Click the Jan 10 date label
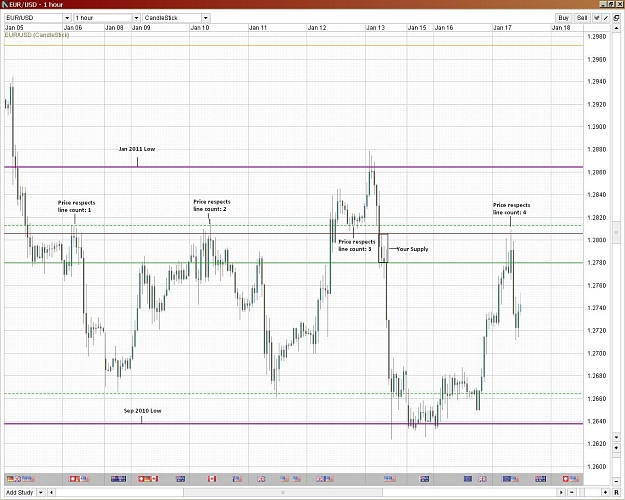The image size is (625, 500). coord(200,28)
